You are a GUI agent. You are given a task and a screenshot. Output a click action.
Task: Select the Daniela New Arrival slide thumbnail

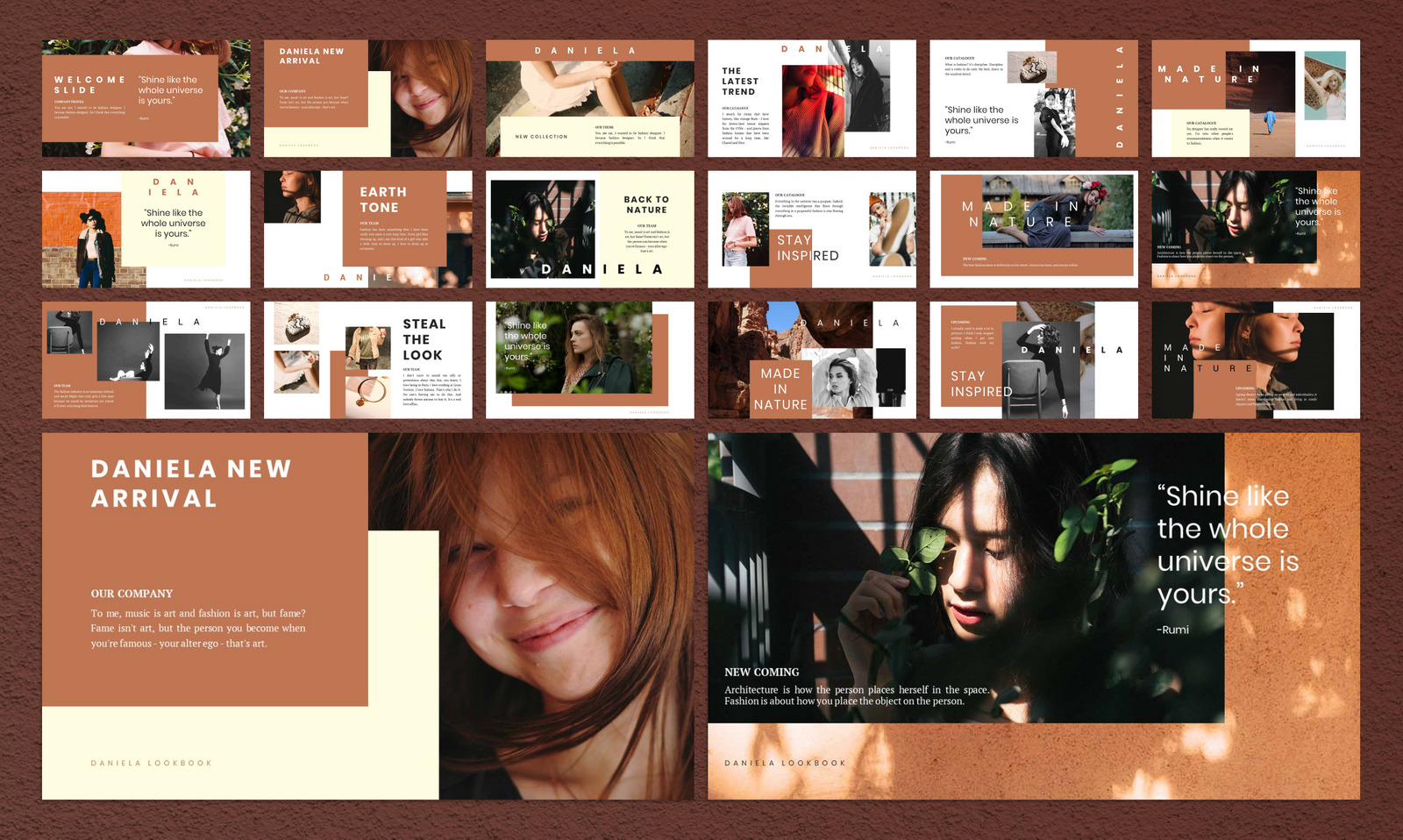[367, 96]
